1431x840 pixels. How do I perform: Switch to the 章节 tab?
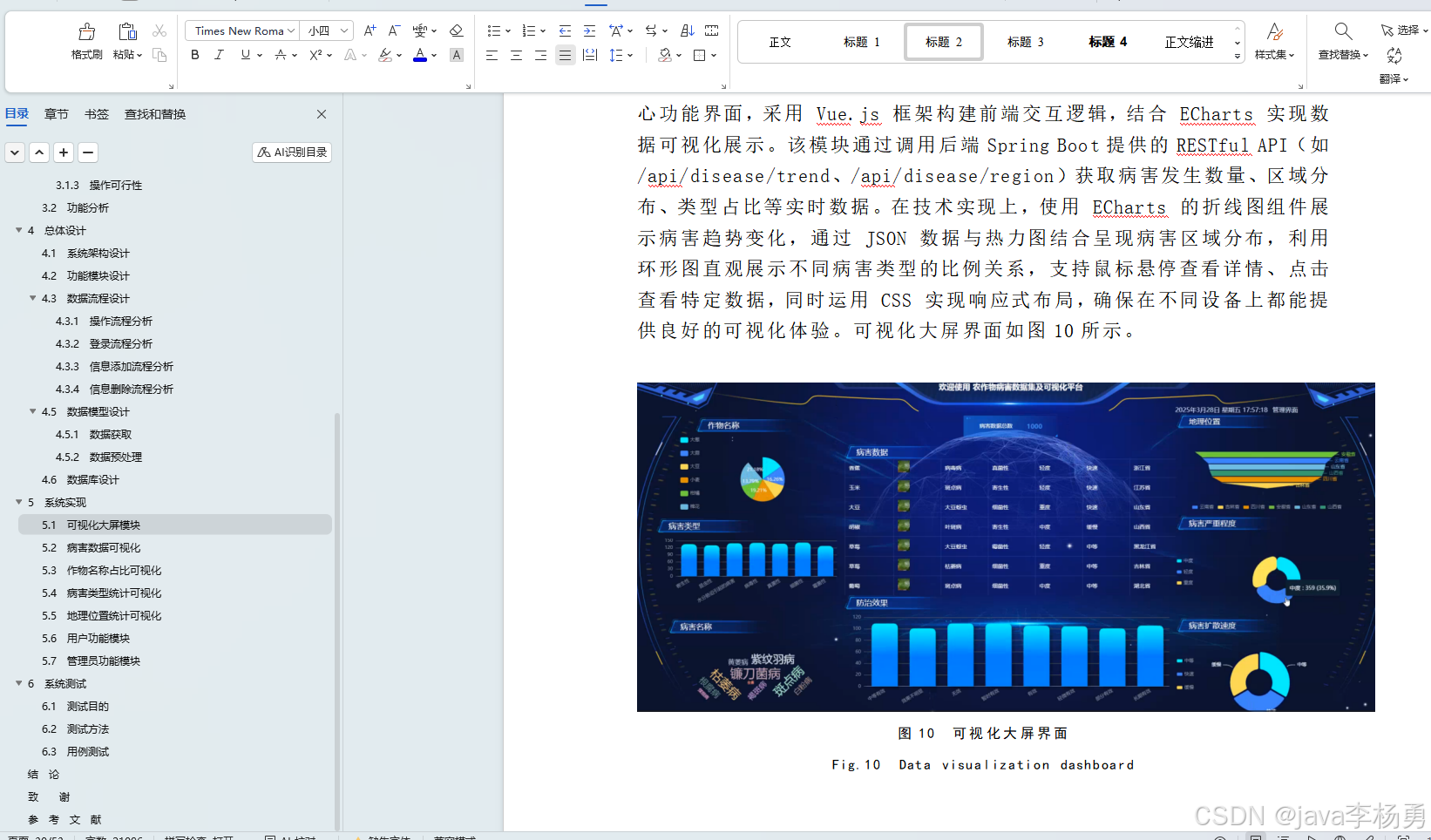coord(57,114)
